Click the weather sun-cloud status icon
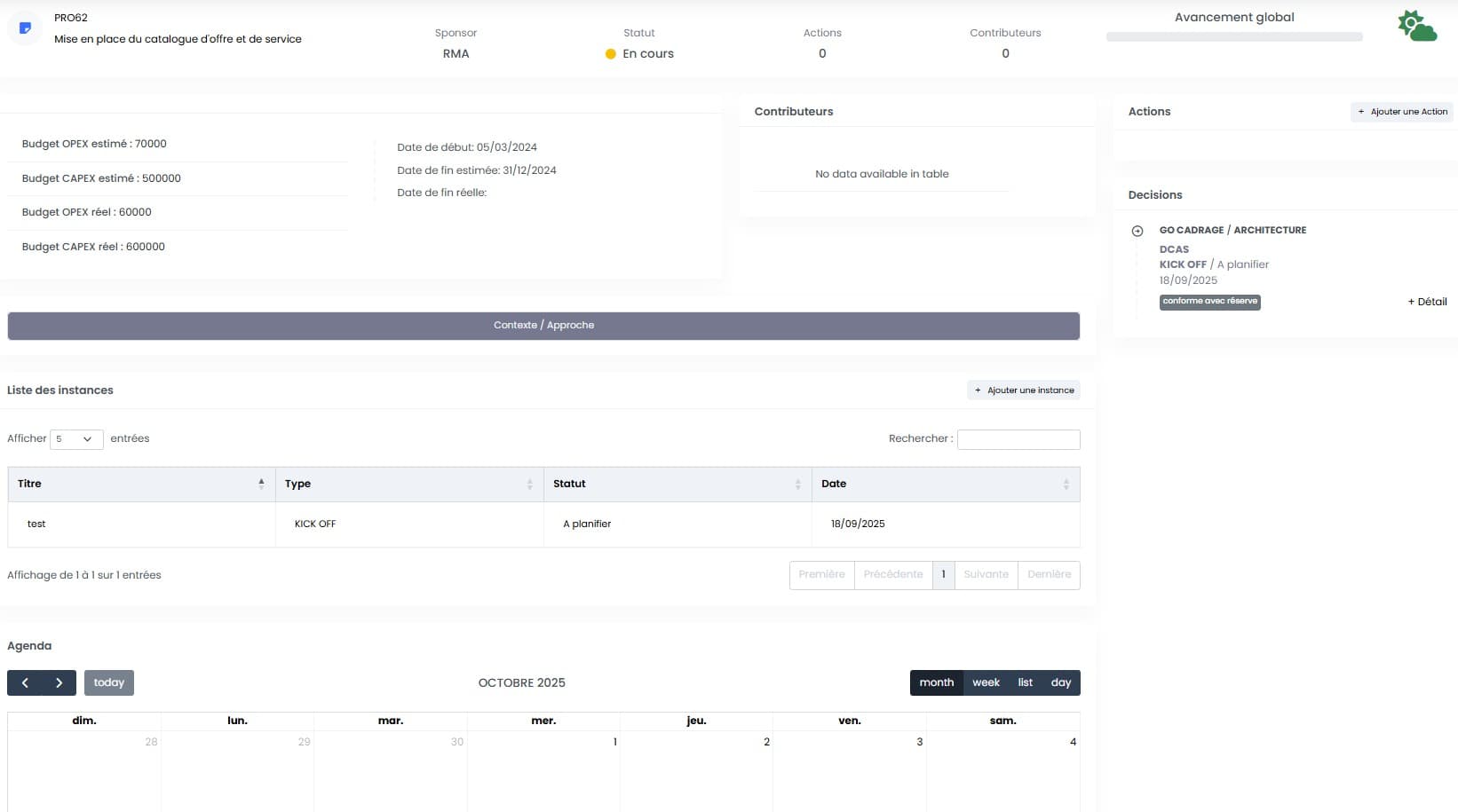Viewport: 1458px width, 812px height. (1416, 27)
